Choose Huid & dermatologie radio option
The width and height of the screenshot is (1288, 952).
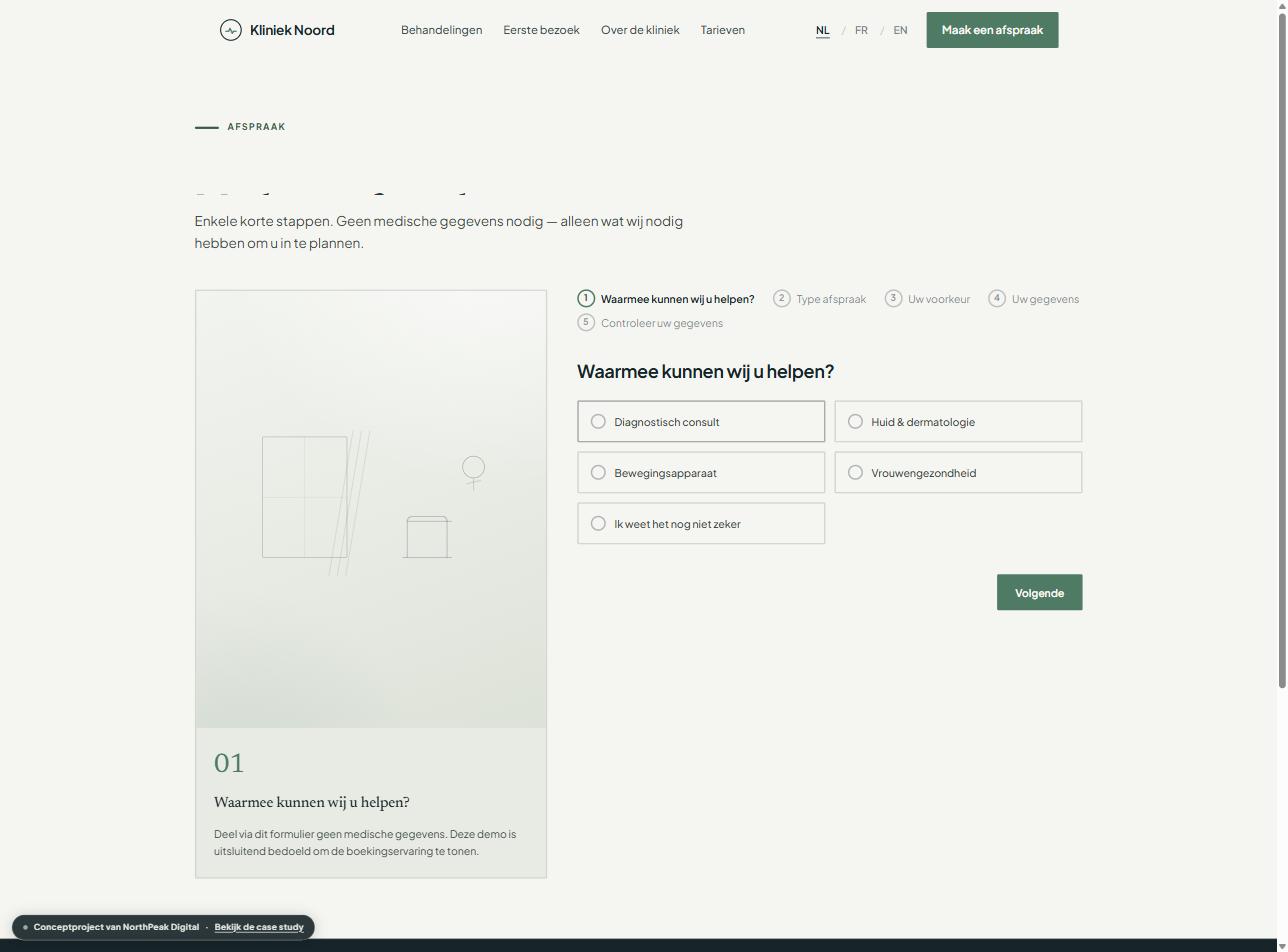pos(958,422)
